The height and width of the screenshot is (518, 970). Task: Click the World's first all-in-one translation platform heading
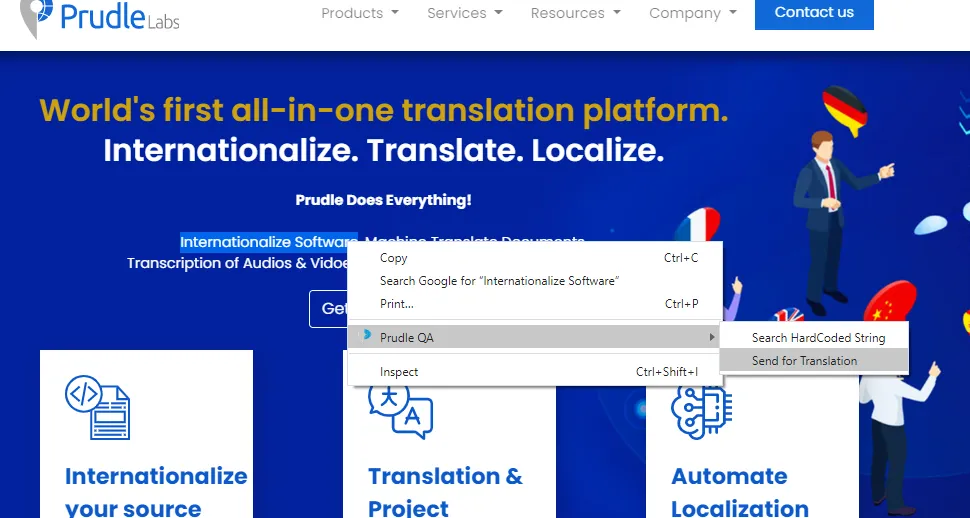pos(384,110)
